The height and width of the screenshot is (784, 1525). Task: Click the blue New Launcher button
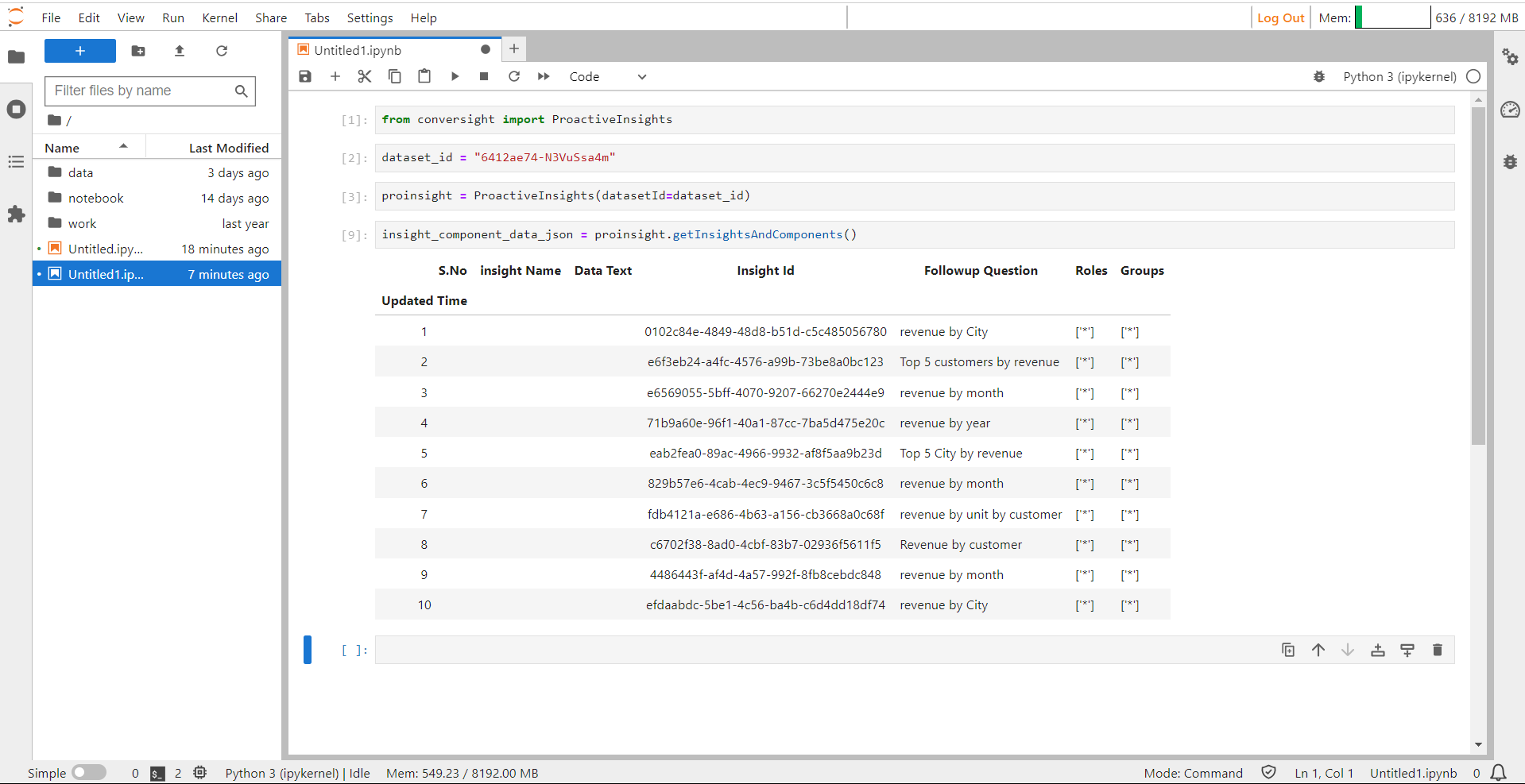click(80, 51)
